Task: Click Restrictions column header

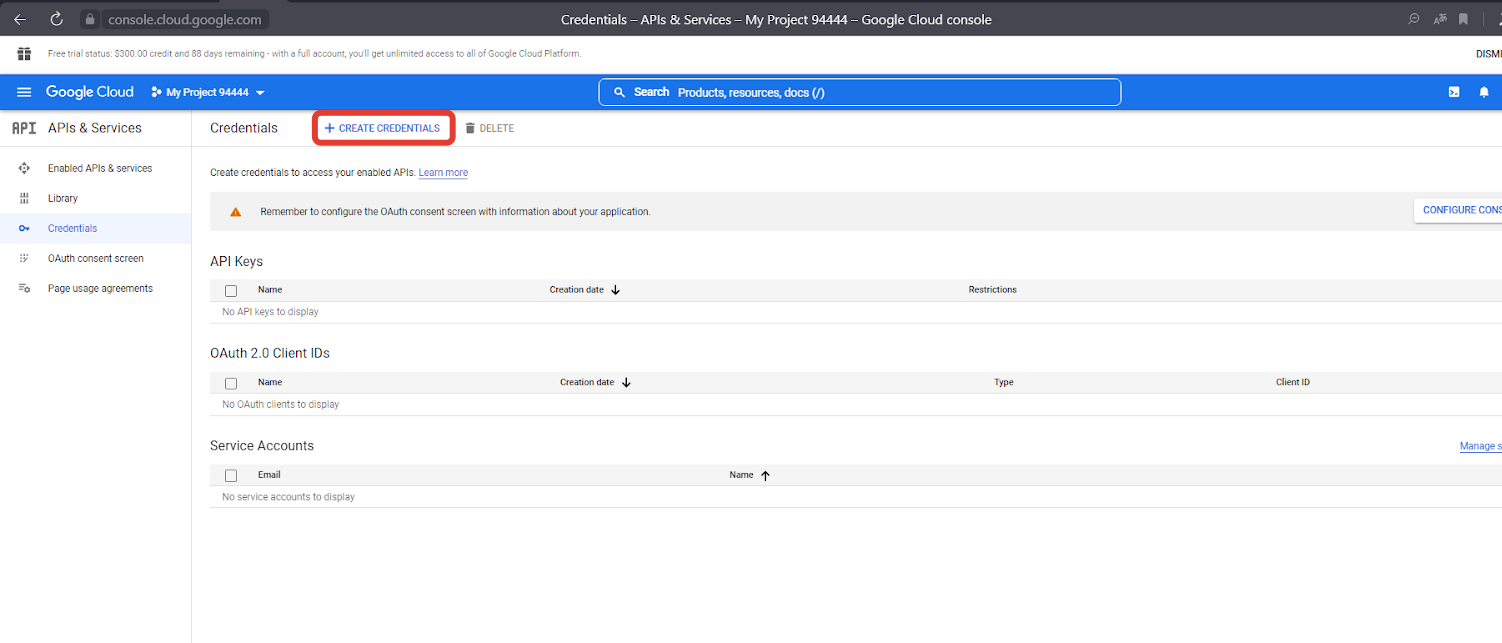Action: [992, 290]
